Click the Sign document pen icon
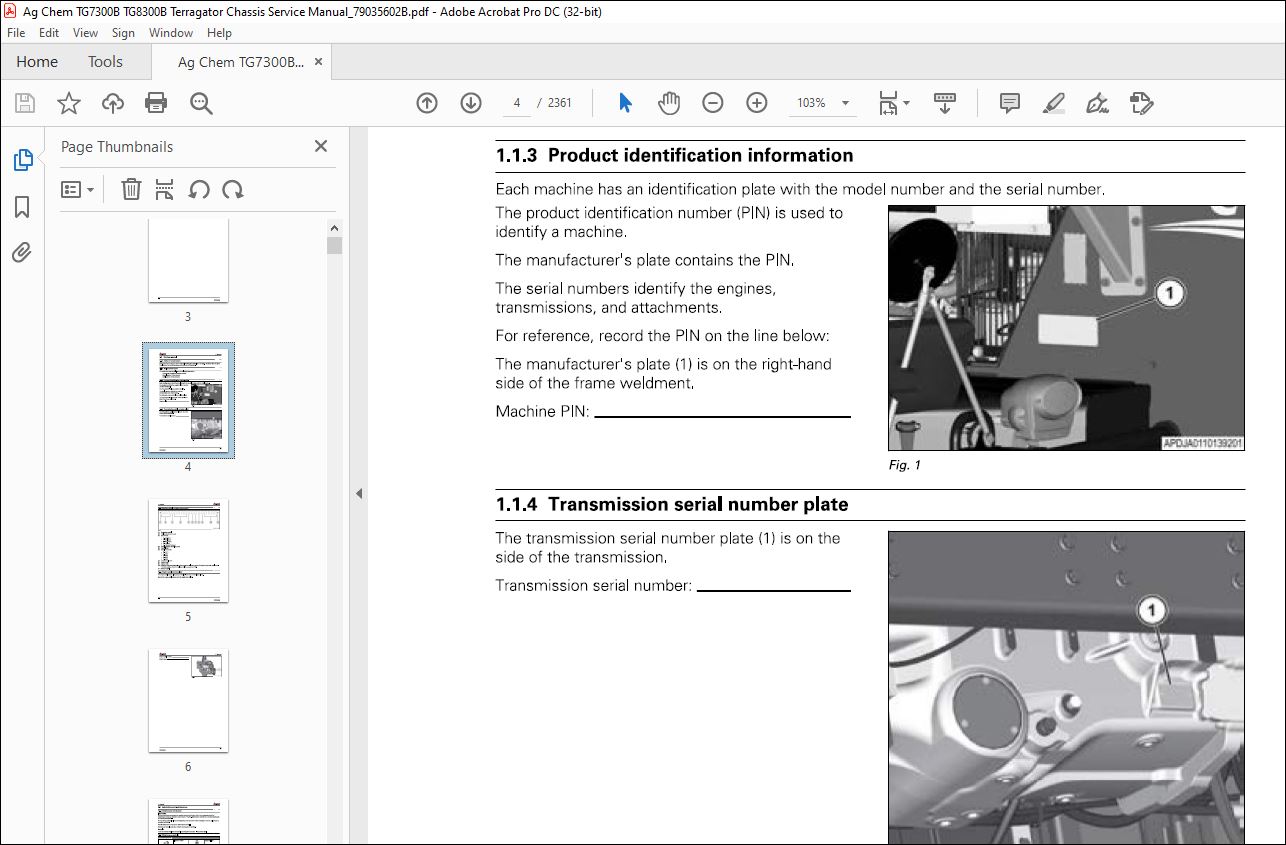The image size is (1286, 845). (1098, 103)
